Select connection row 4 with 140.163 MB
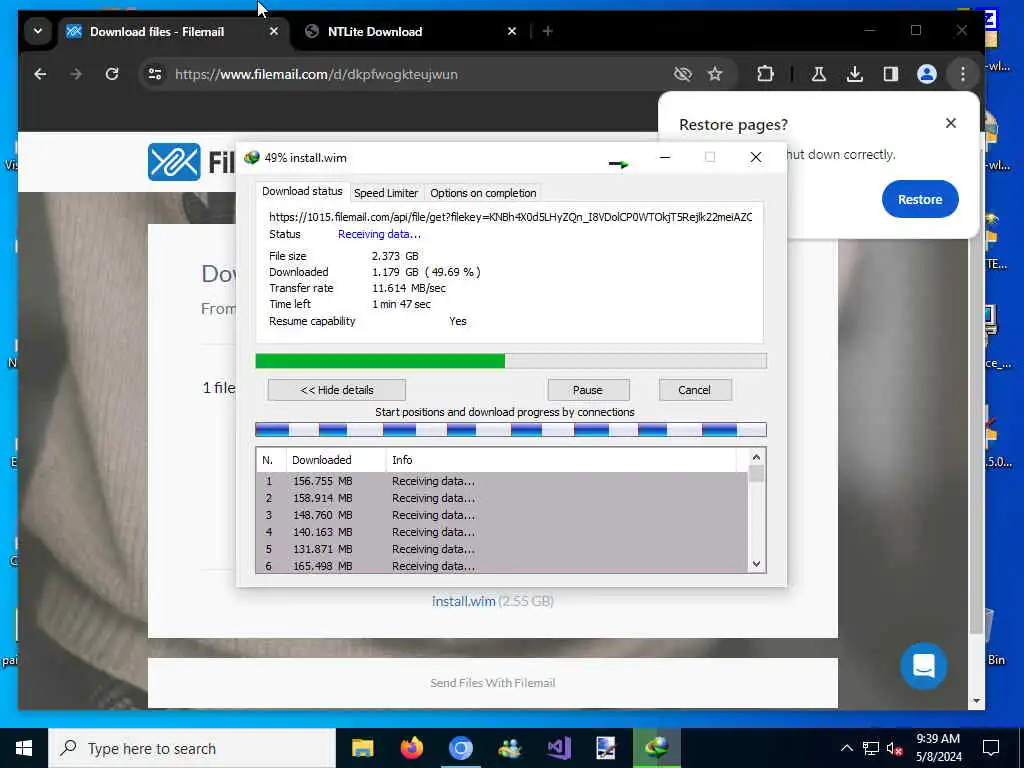This screenshot has height=768, width=1024. point(502,532)
